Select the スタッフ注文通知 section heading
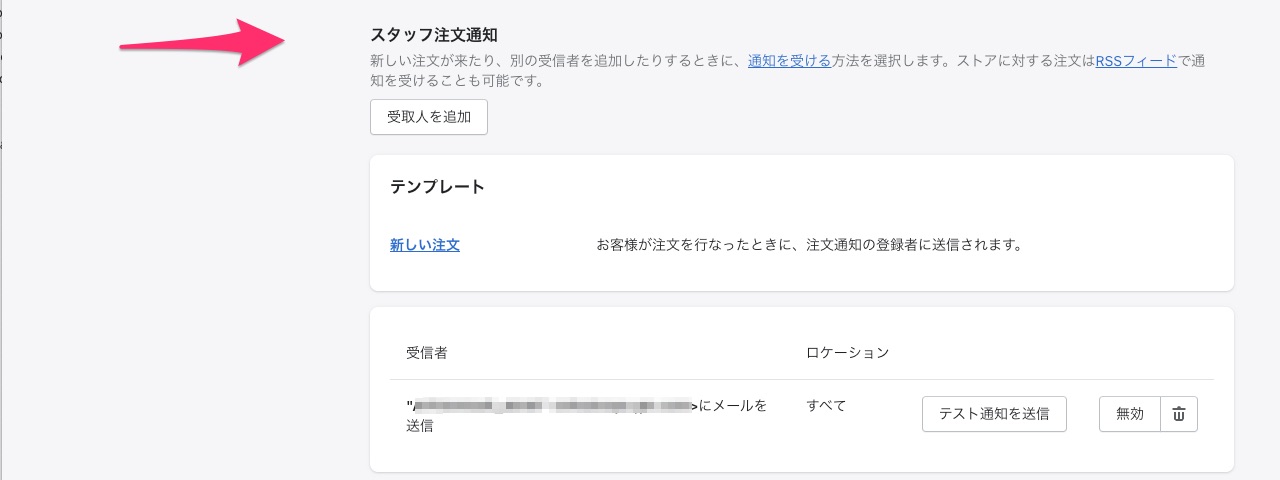The image size is (1280, 480). (x=434, y=36)
